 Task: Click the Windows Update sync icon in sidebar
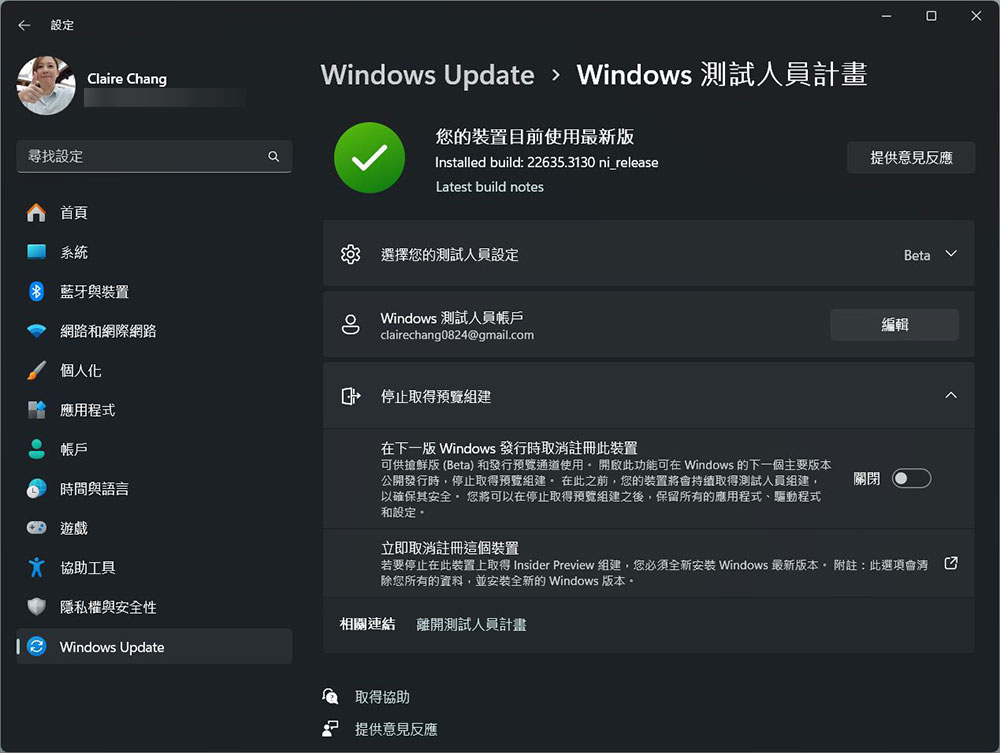pyautogui.click(x=36, y=647)
